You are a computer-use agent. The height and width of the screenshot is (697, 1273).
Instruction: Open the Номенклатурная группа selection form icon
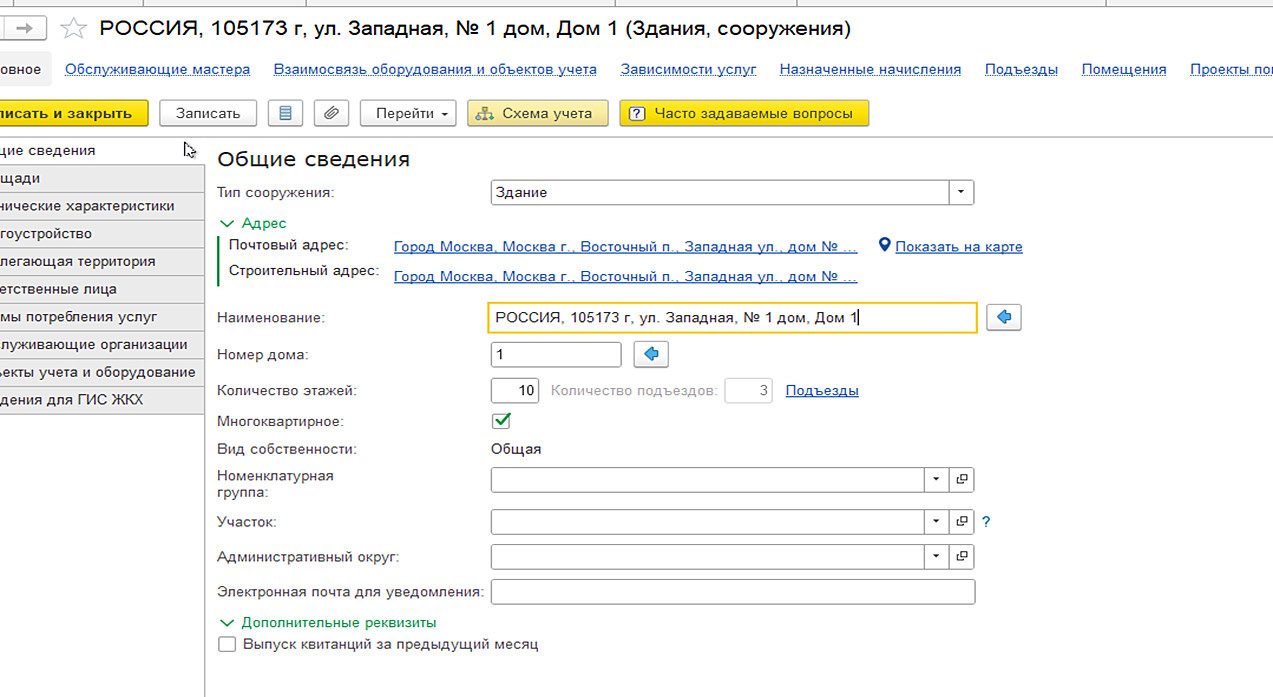coord(961,480)
